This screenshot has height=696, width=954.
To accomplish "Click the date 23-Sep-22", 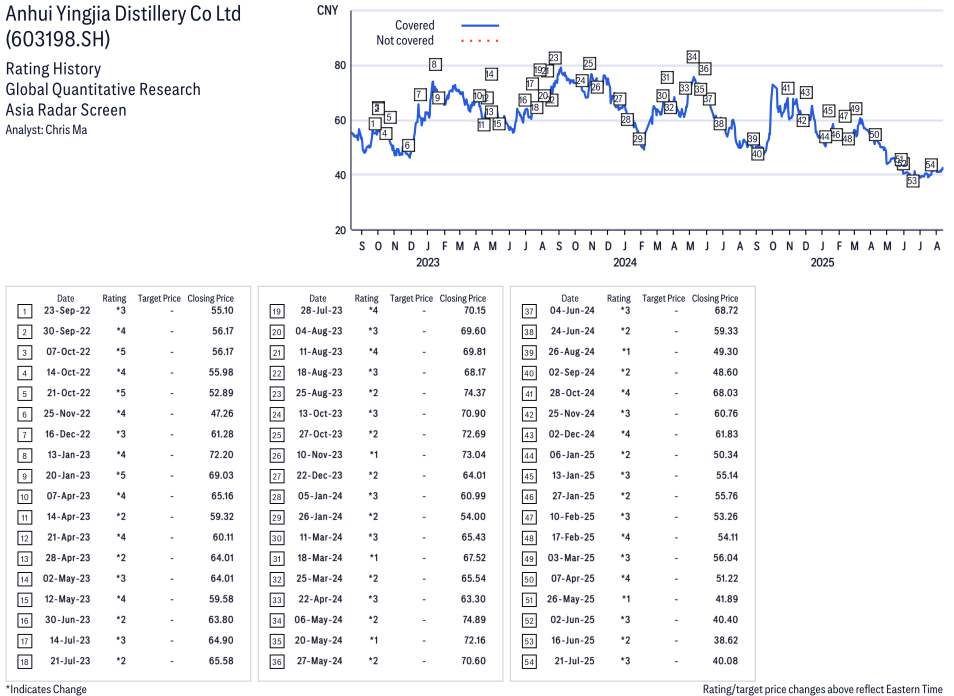I will pos(67,310).
